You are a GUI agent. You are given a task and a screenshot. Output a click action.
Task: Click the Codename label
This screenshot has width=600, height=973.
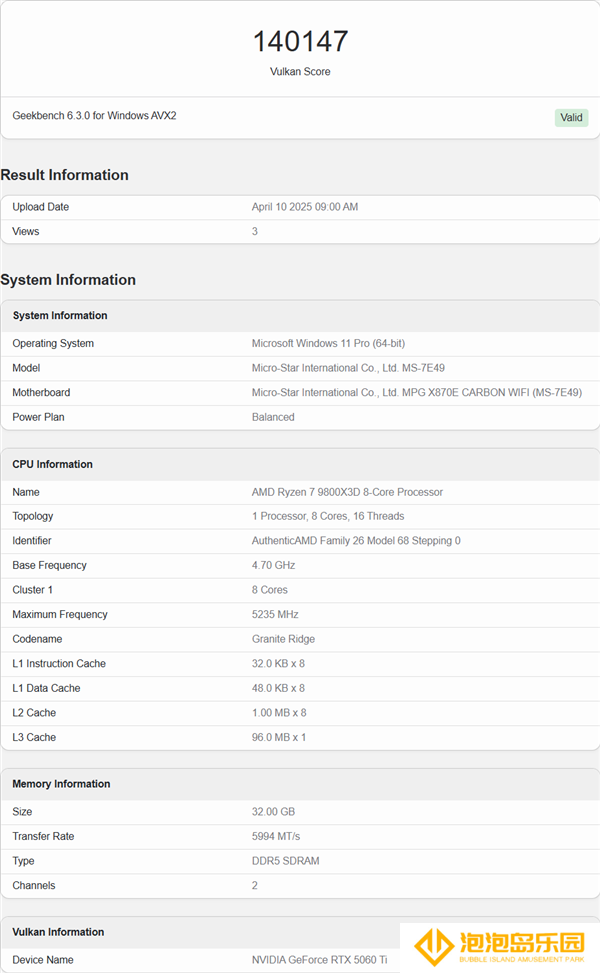[x=37, y=639]
